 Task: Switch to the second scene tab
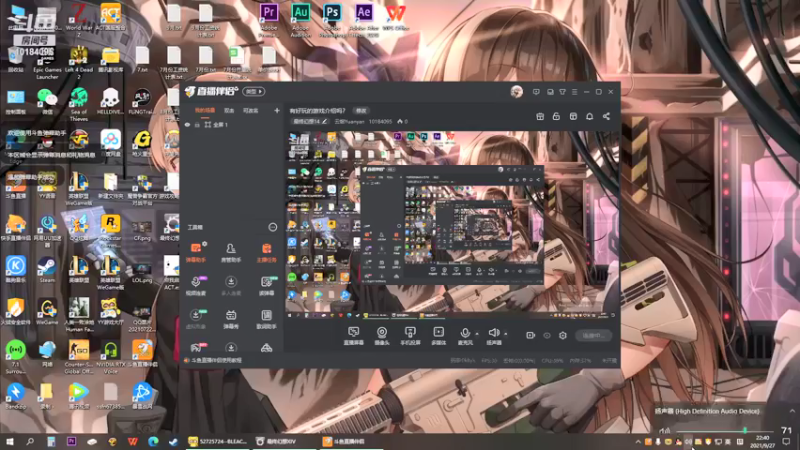click(x=229, y=111)
